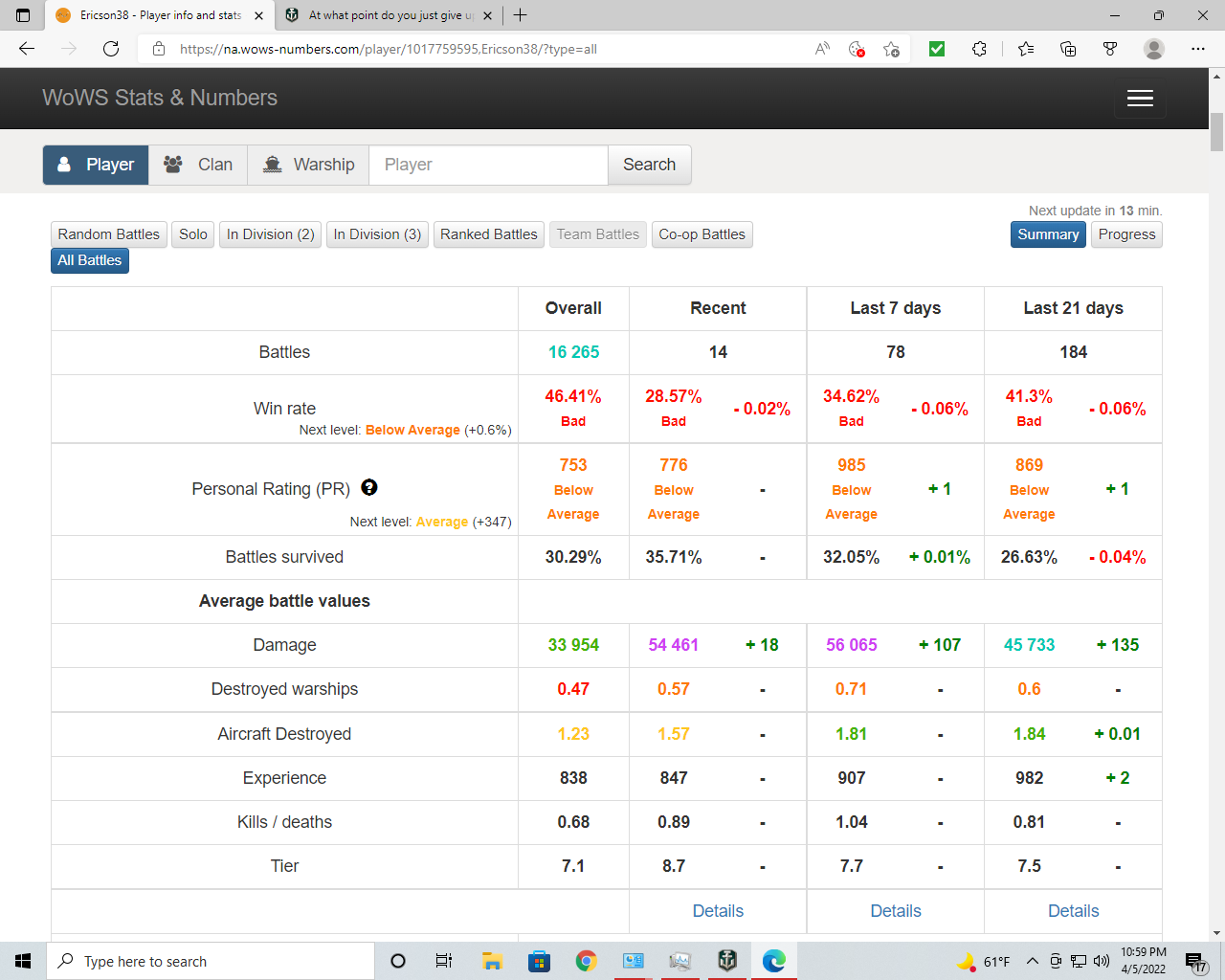The width and height of the screenshot is (1225, 980).
Task: Click the Search button
Action: (x=649, y=165)
